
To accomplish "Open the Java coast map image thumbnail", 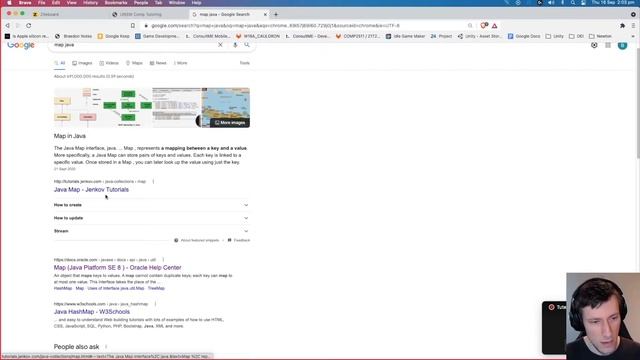I will point(226,107).
